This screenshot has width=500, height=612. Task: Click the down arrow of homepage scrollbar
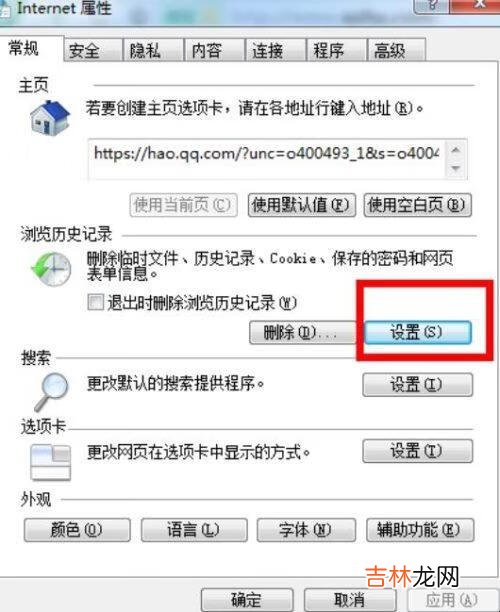pos(456,168)
